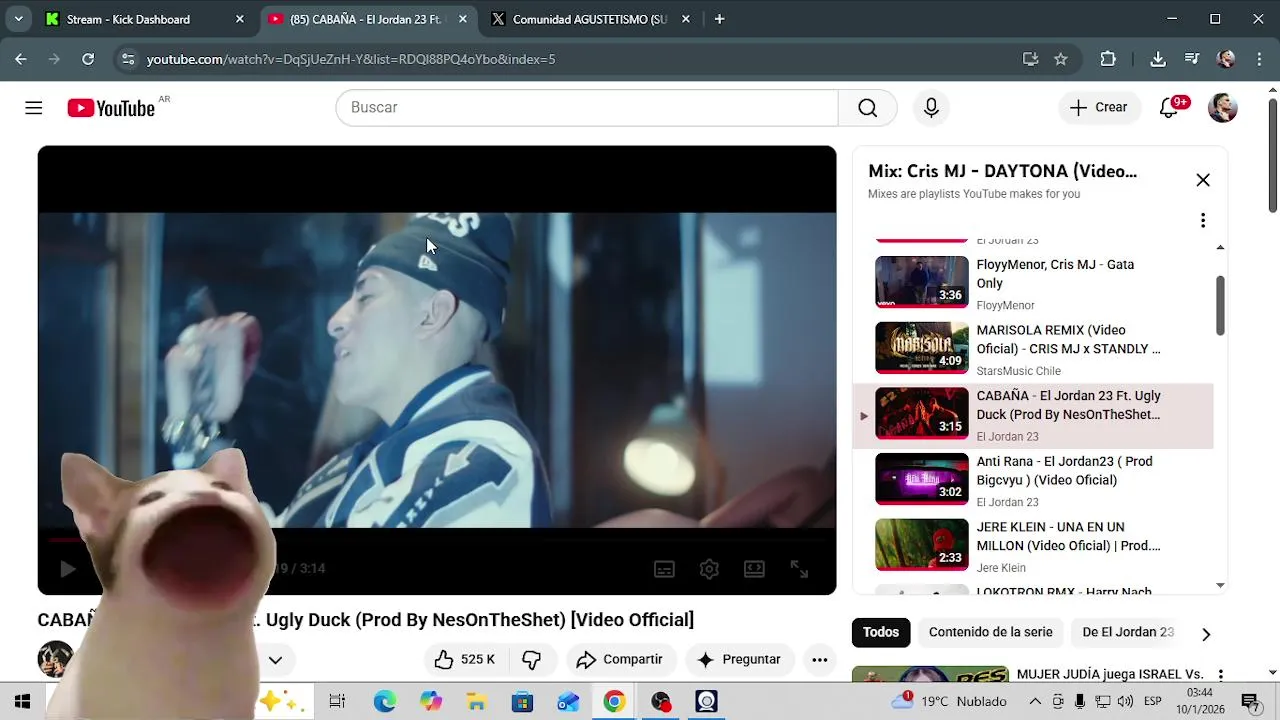This screenshot has height=720, width=1280.
Task: Reload the page
Action: [88, 59]
